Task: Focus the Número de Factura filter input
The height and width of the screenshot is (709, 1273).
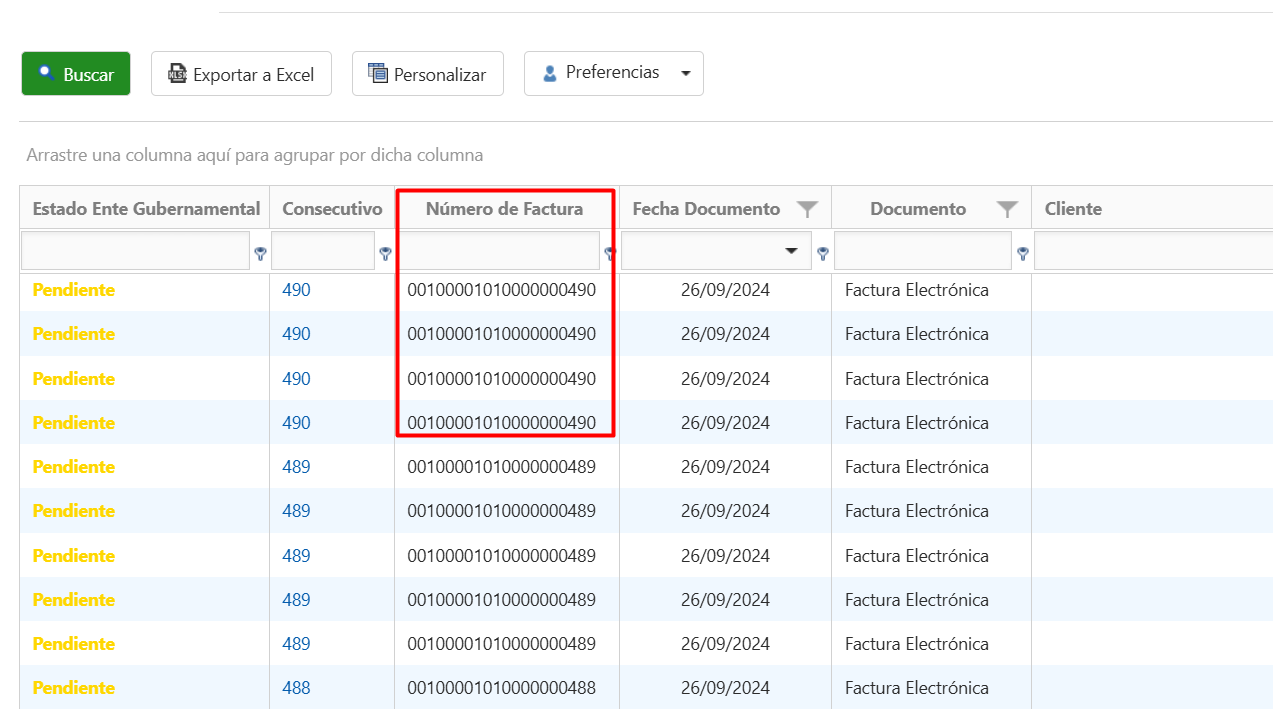Action: coord(500,251)
